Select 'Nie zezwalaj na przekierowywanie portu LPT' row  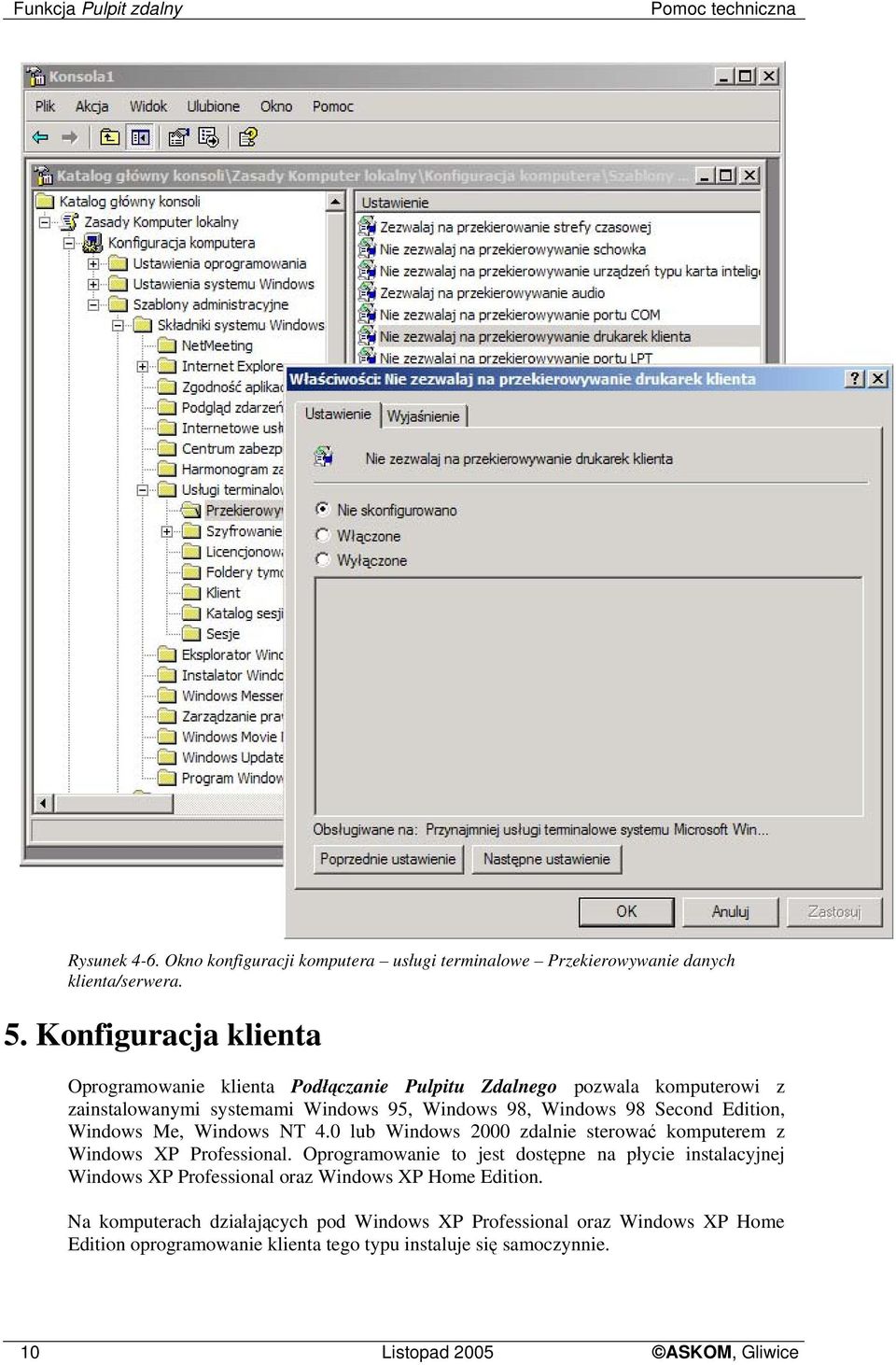point(558,358)
